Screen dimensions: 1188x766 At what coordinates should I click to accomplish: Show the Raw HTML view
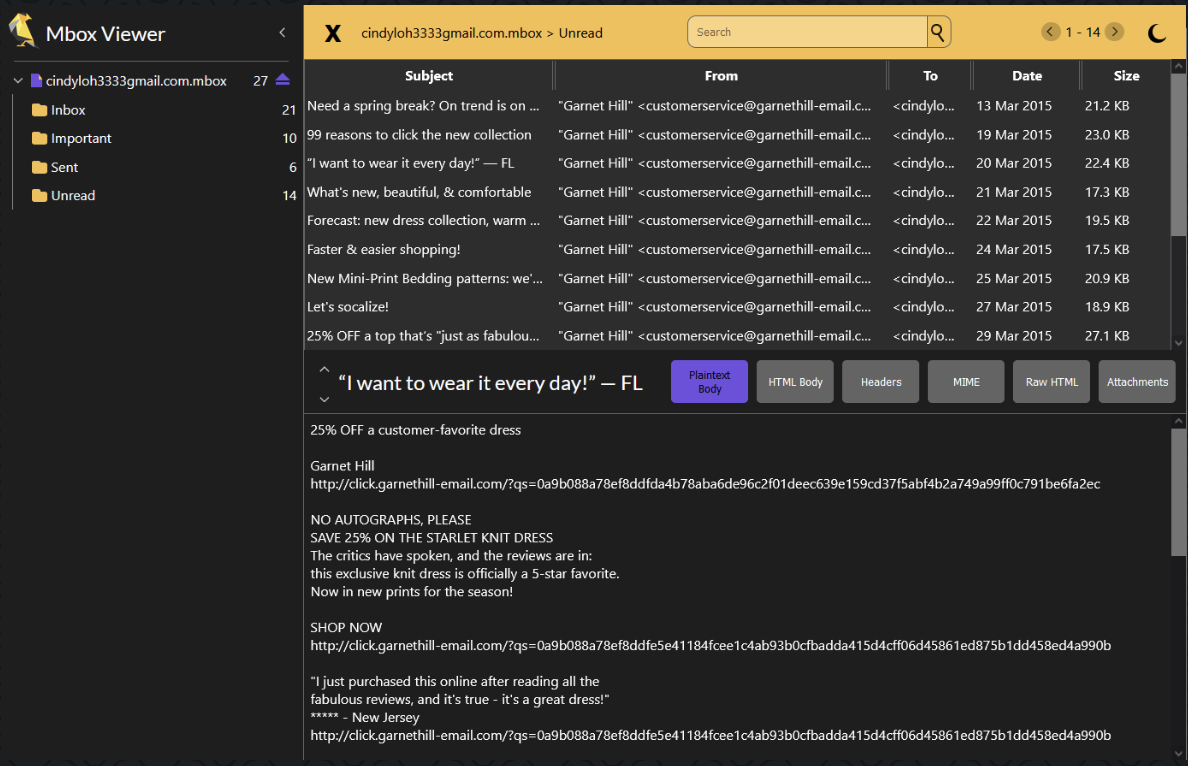point(1051,382)
